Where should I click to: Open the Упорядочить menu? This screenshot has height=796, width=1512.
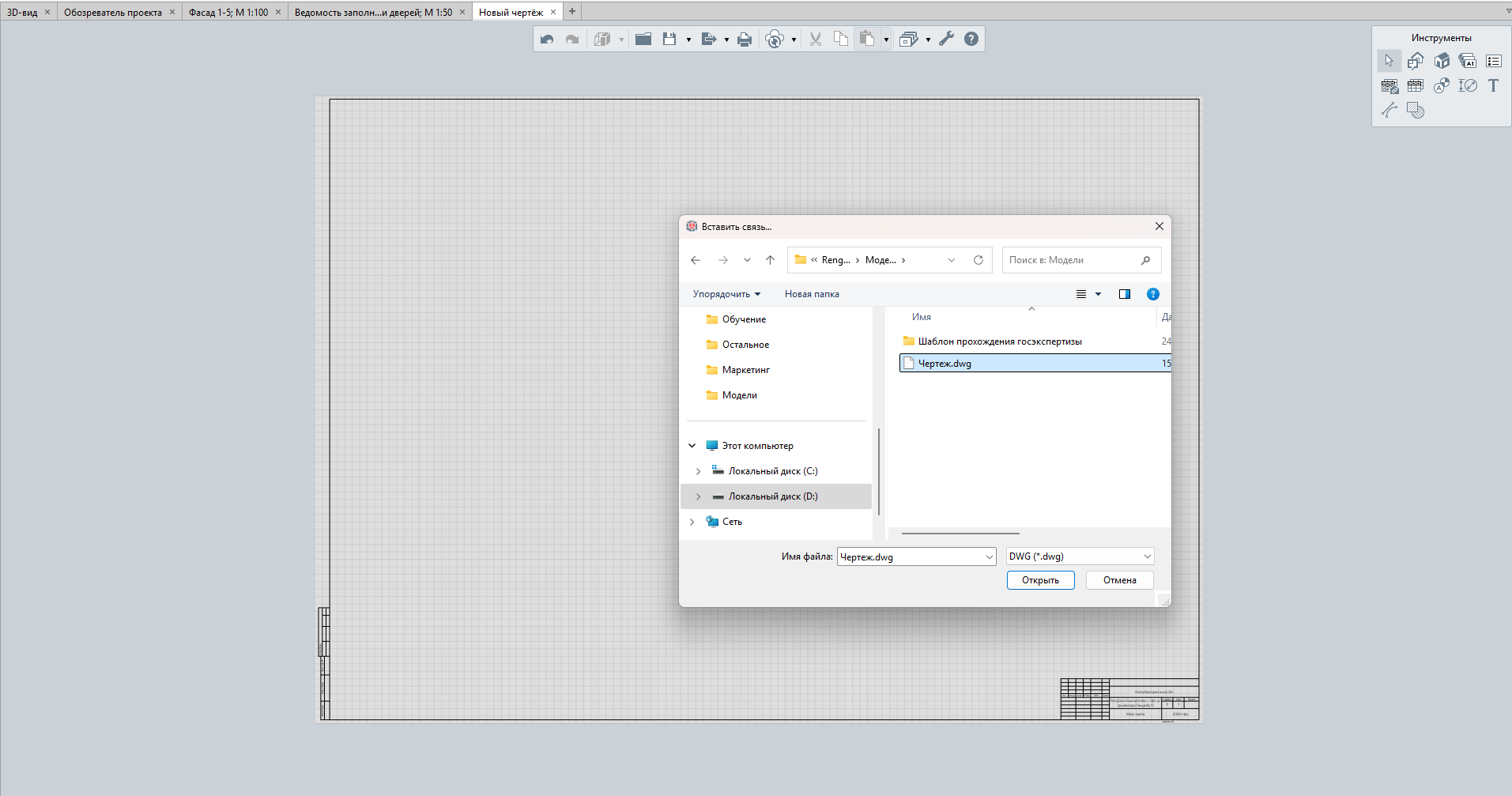pyautogui.click(x=726, y=294)
